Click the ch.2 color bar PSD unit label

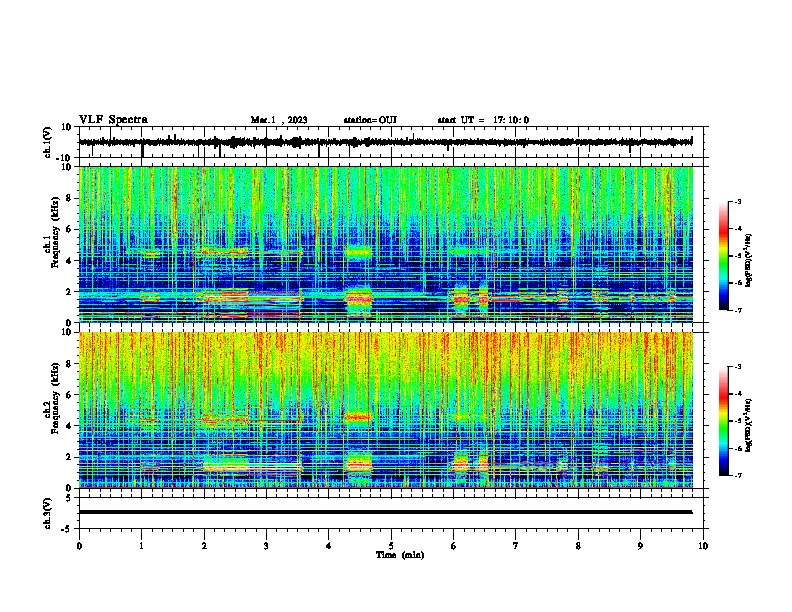pyautogui.click(x=749, y=425)
